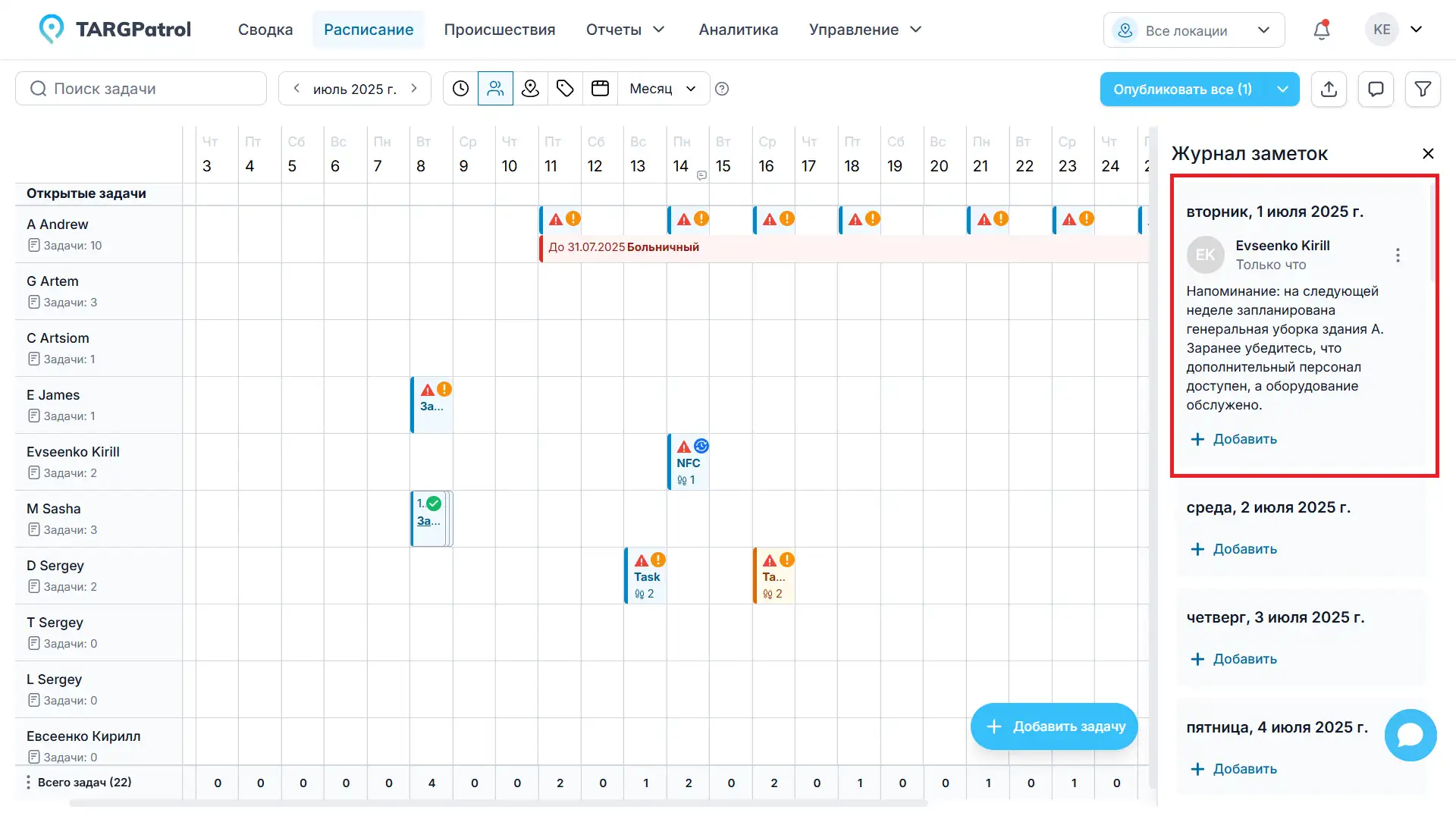Viewport: 1456px width, 819px height.
Task: Click the help question mark icon
Action: coord(721,89)
